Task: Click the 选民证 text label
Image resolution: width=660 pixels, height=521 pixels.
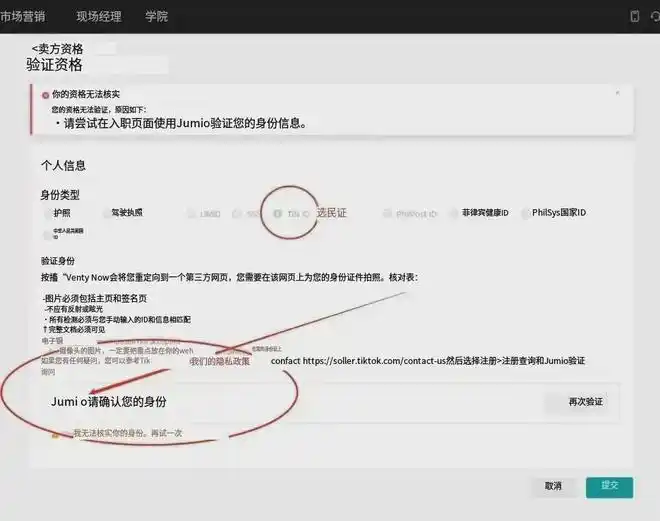Action: click(x=332, y=213)
